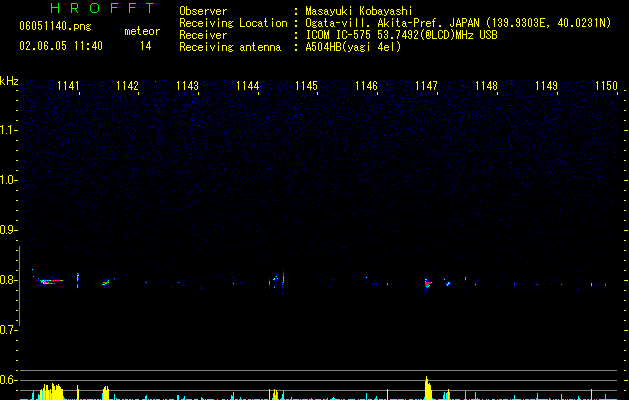Click the date 02.06.05 11:40
Screen dimensions: 629x400
click(61, 46)
